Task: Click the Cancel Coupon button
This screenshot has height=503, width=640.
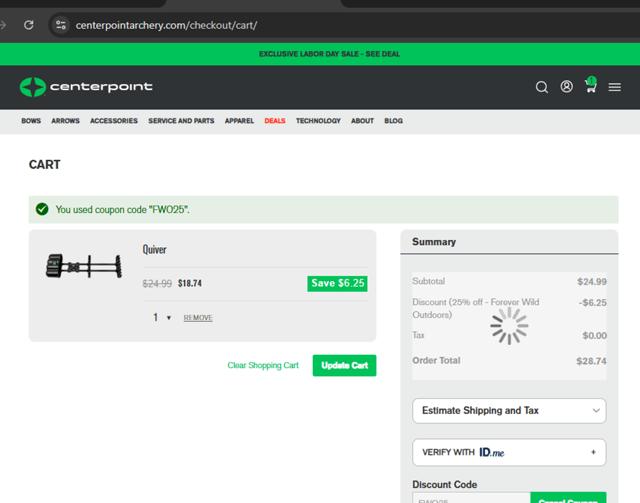Action: click(568, 498)
